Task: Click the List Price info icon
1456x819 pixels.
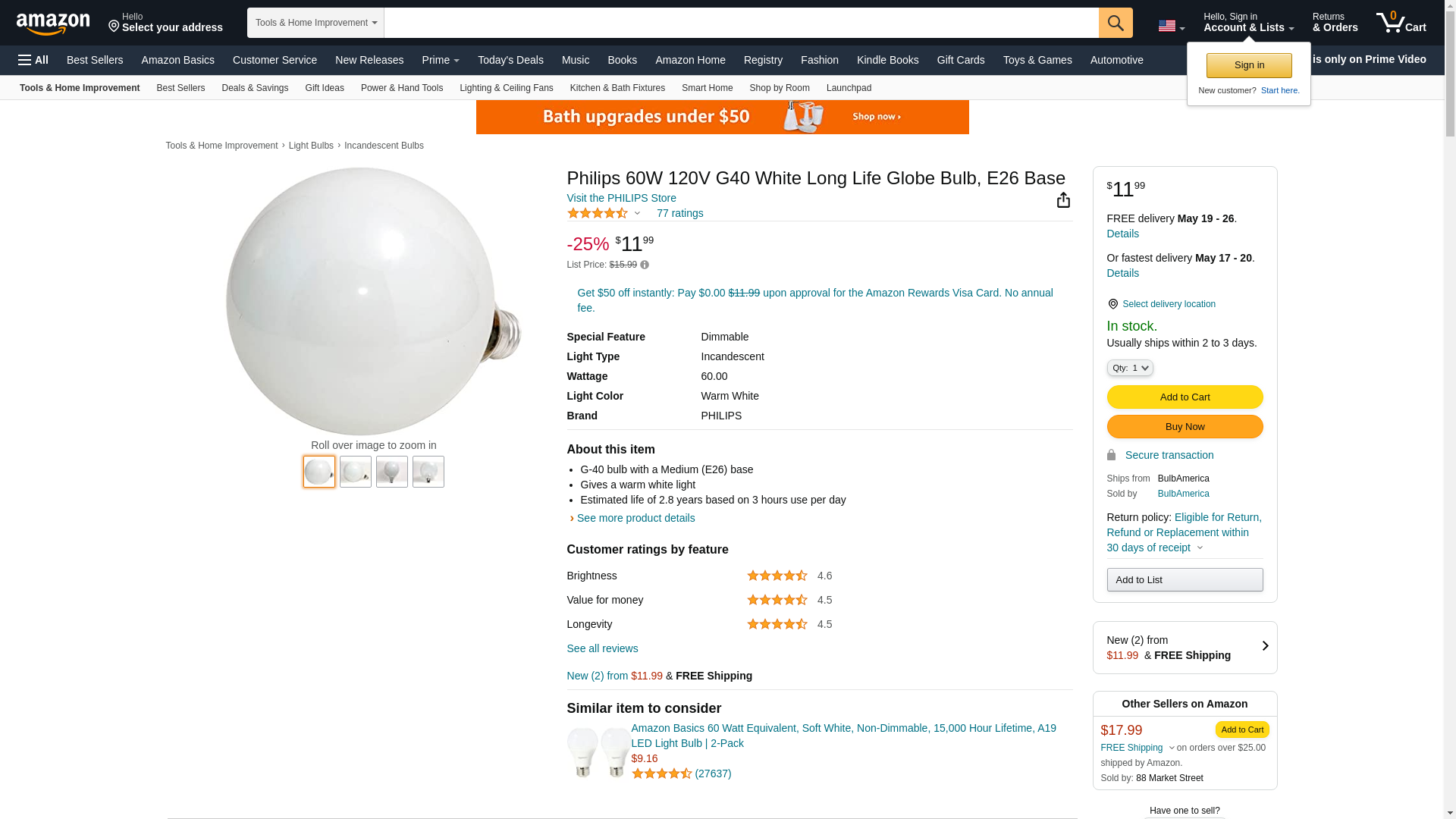Action: pos(645,265)
